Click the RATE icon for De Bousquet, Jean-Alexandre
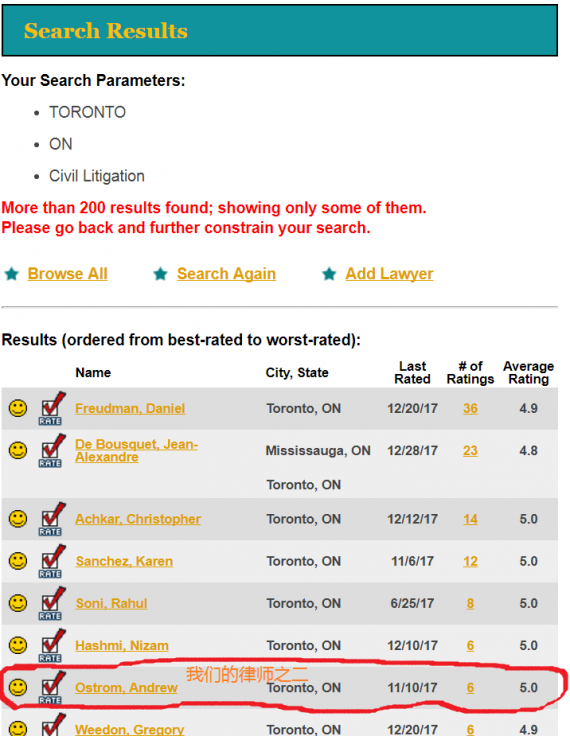Viewport: 570px width, 736px height. pyautogui.click(x=52, y=451)
